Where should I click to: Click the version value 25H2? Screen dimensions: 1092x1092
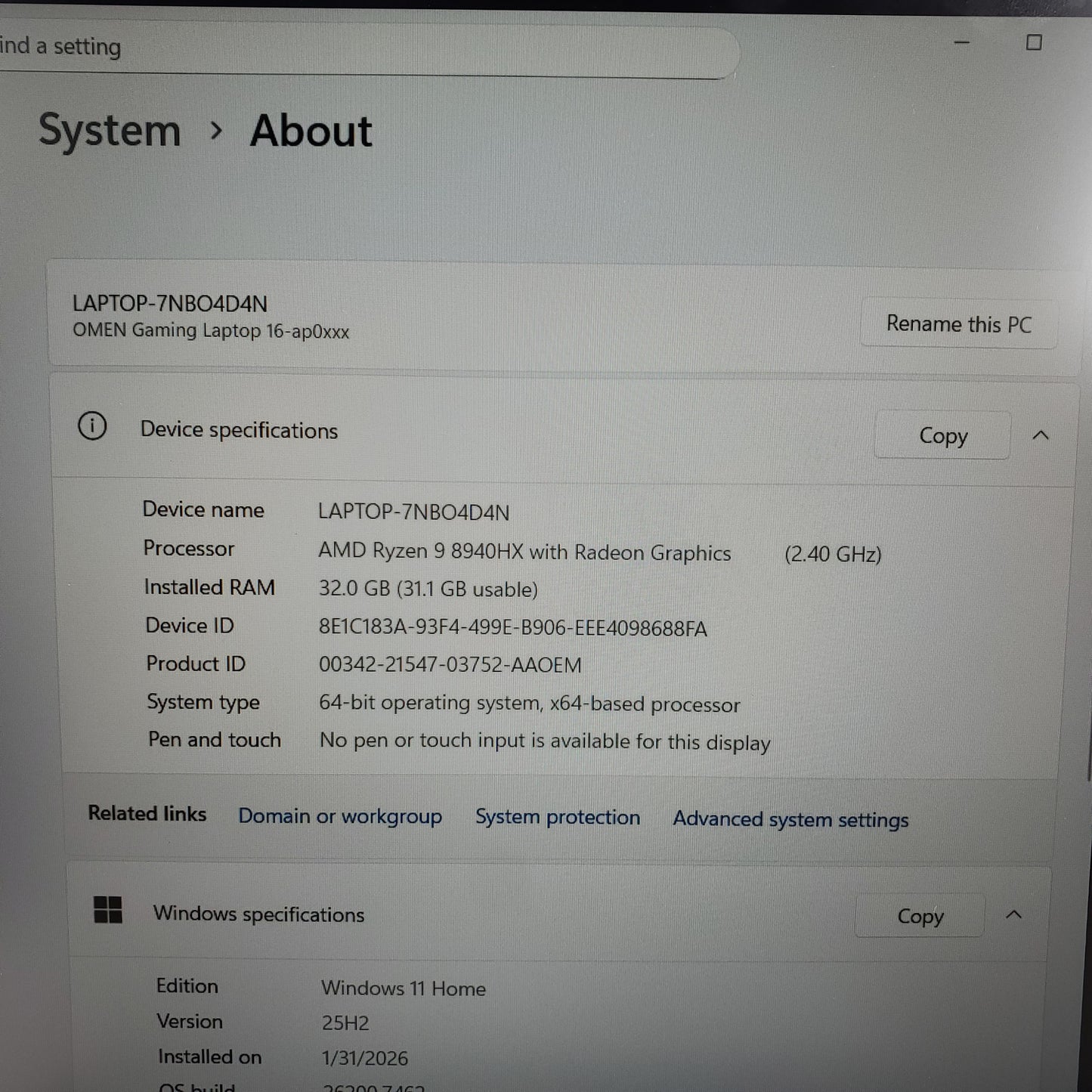coord(345,1023)
